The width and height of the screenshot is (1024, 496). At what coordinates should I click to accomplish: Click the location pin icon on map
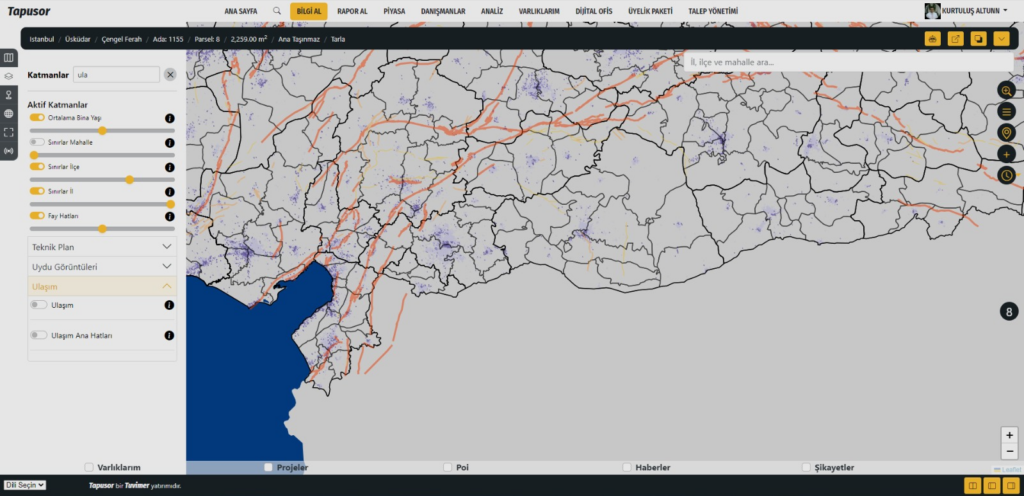pyautogui.click(x=1006, y=133)
